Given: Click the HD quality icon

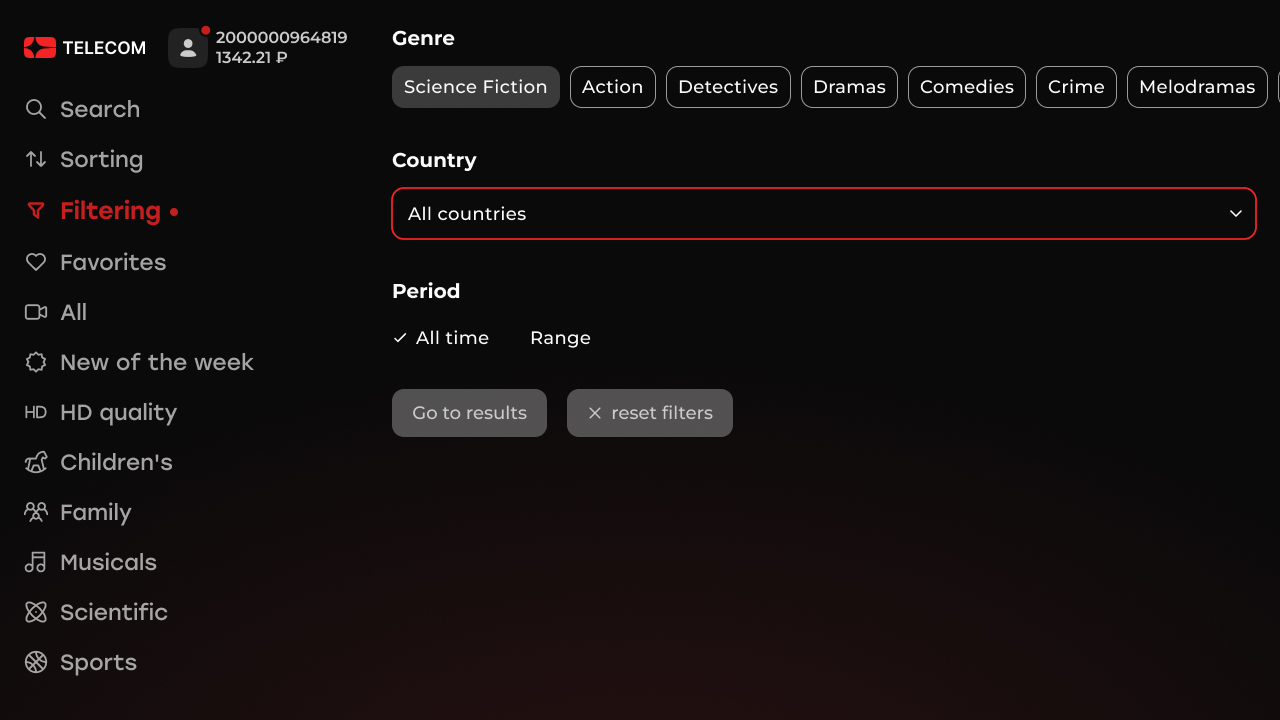Looking at the screenshot, I should coord(36,412).
